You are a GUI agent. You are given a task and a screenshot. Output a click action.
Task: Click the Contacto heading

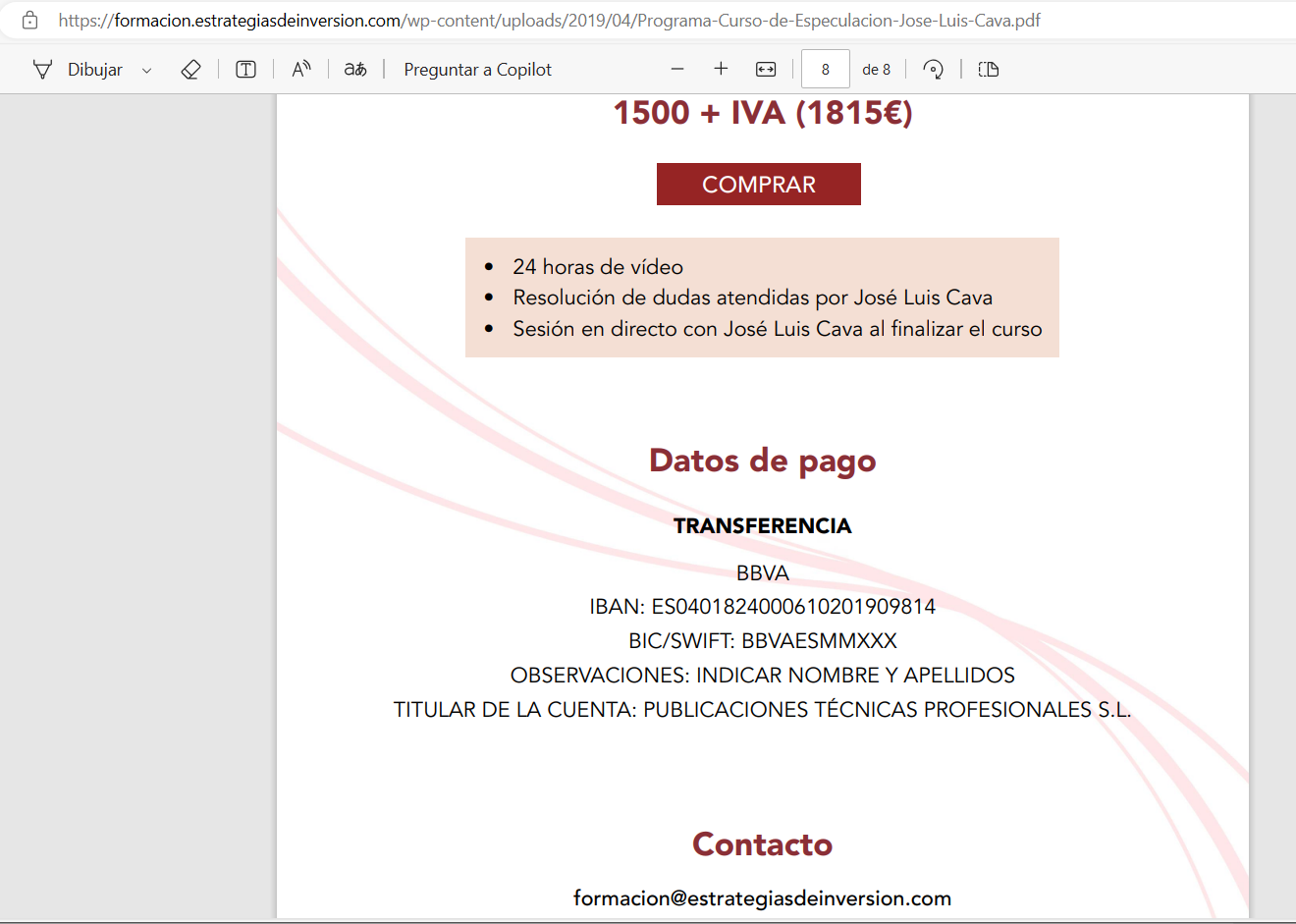[763, 844]
